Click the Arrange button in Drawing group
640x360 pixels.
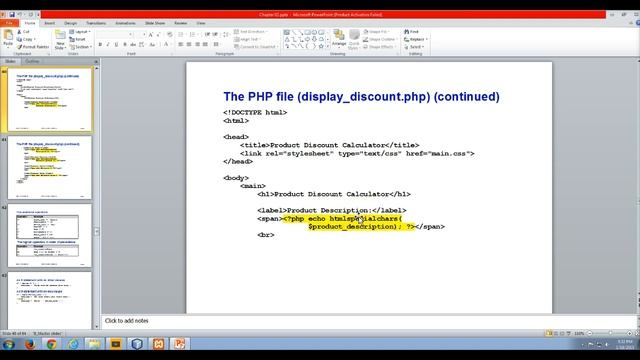(339, 38)
